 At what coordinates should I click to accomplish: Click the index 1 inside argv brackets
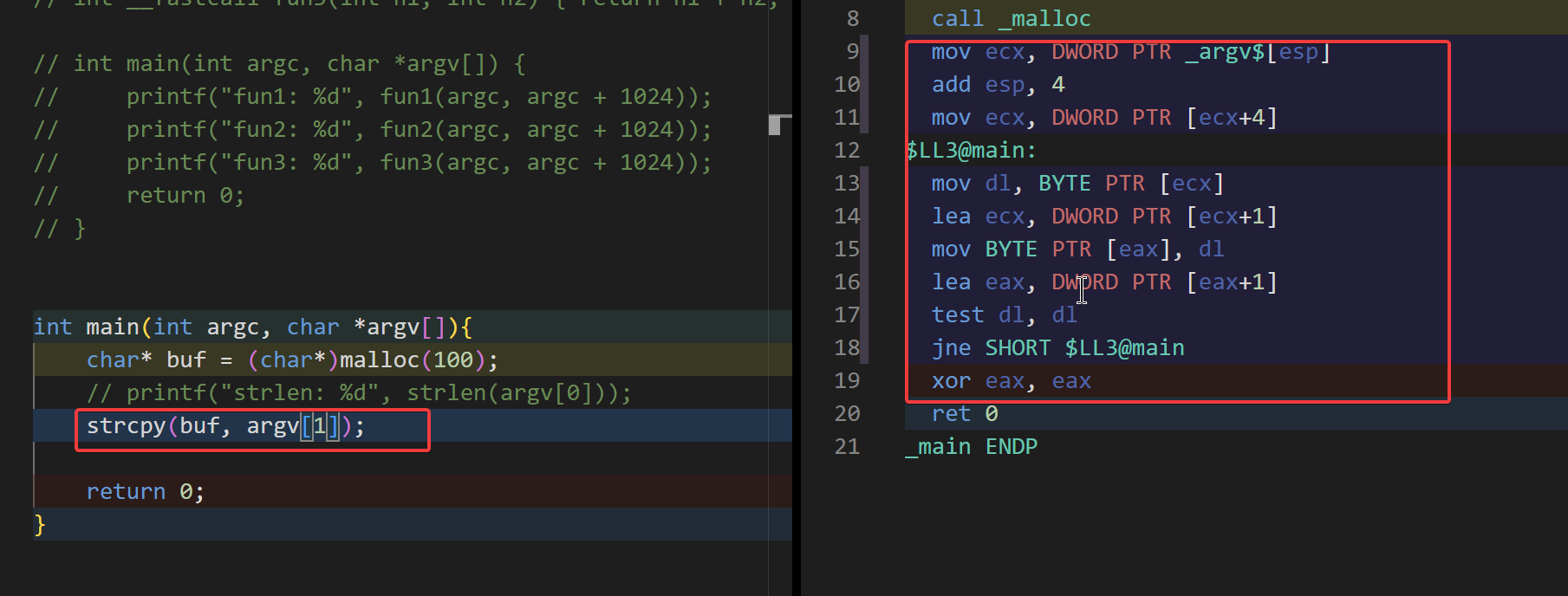point(319,426)
